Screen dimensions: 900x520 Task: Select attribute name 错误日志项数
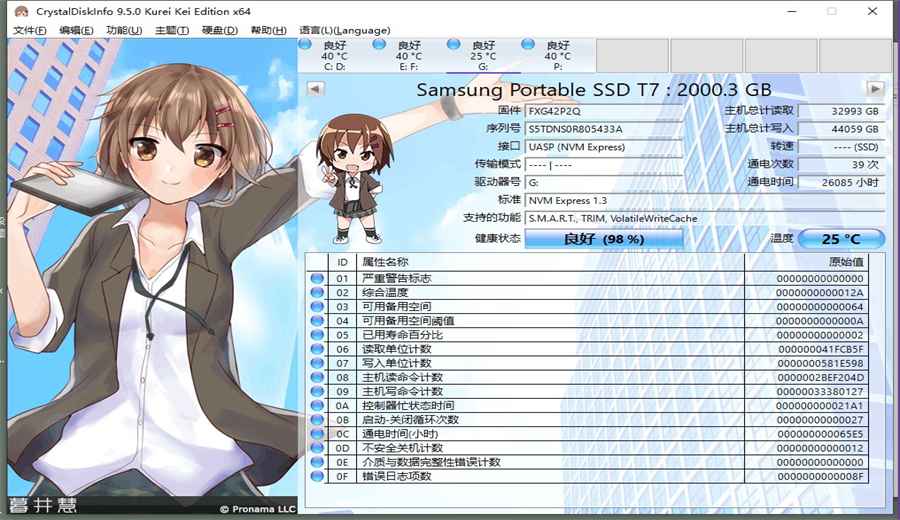click(x=397, y=476)
